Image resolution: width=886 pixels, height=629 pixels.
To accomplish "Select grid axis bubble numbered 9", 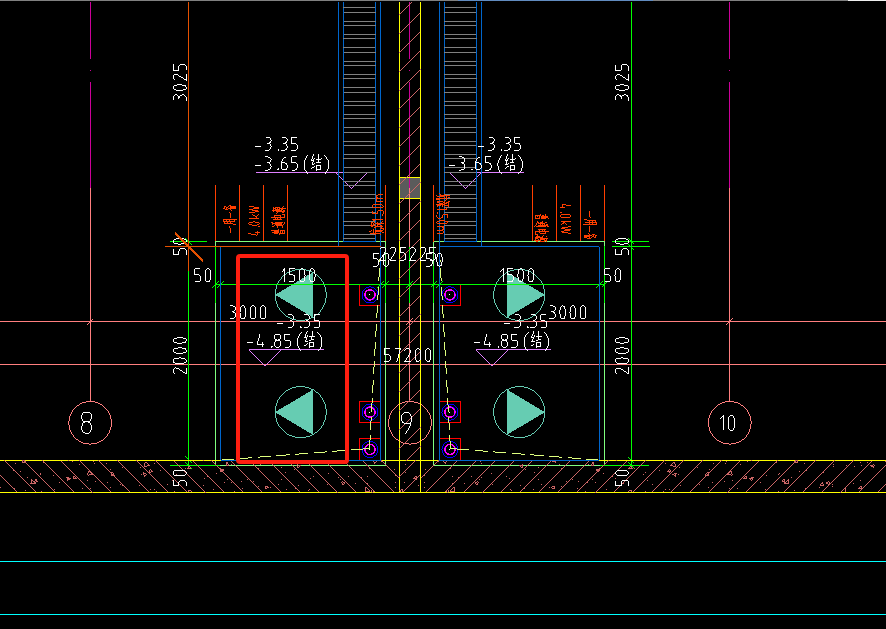I will coord(410,423).
